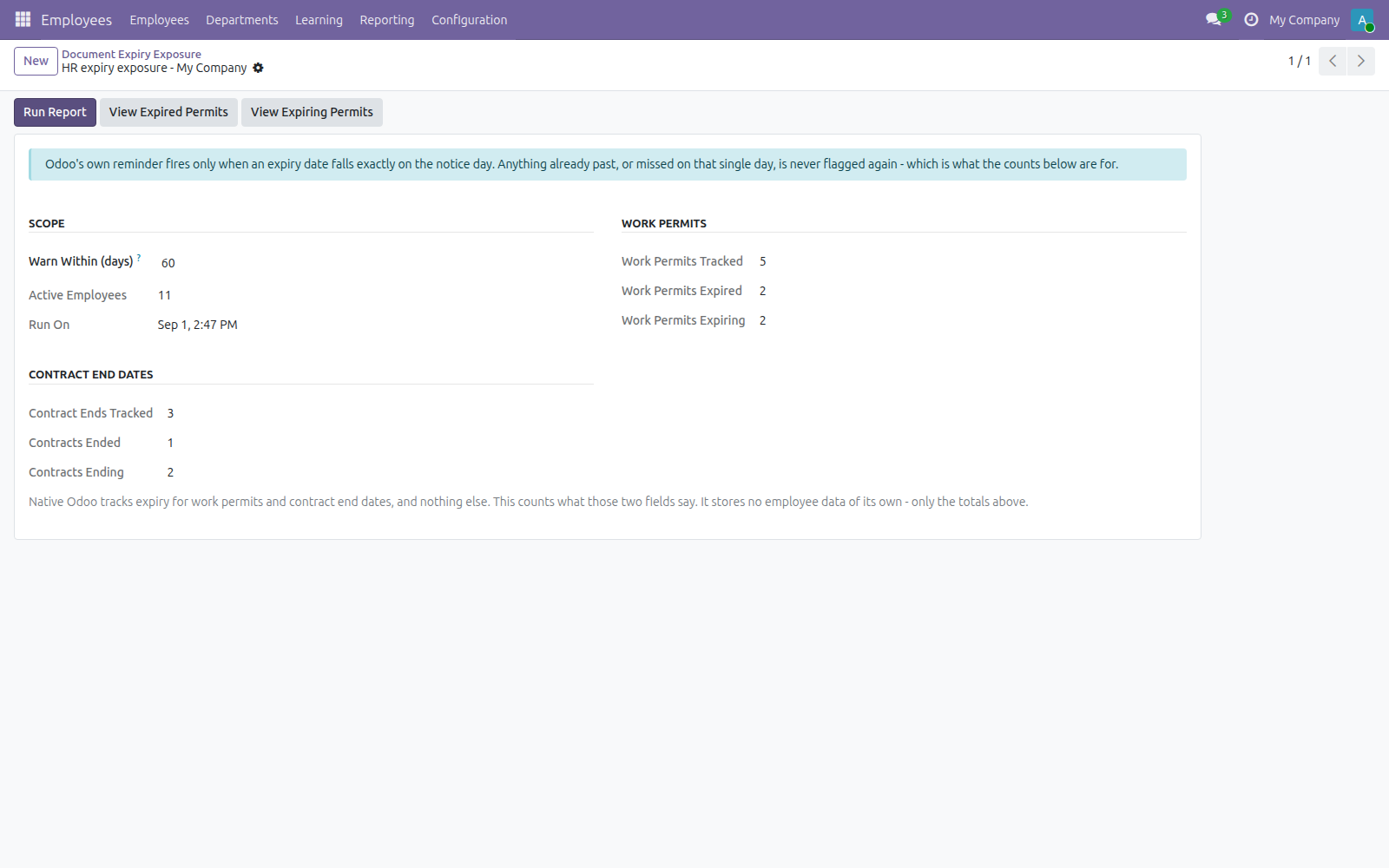Click the CONTRACT END DATES section heading
Screen dimensions: 1389x868
(x=91, y=374)
